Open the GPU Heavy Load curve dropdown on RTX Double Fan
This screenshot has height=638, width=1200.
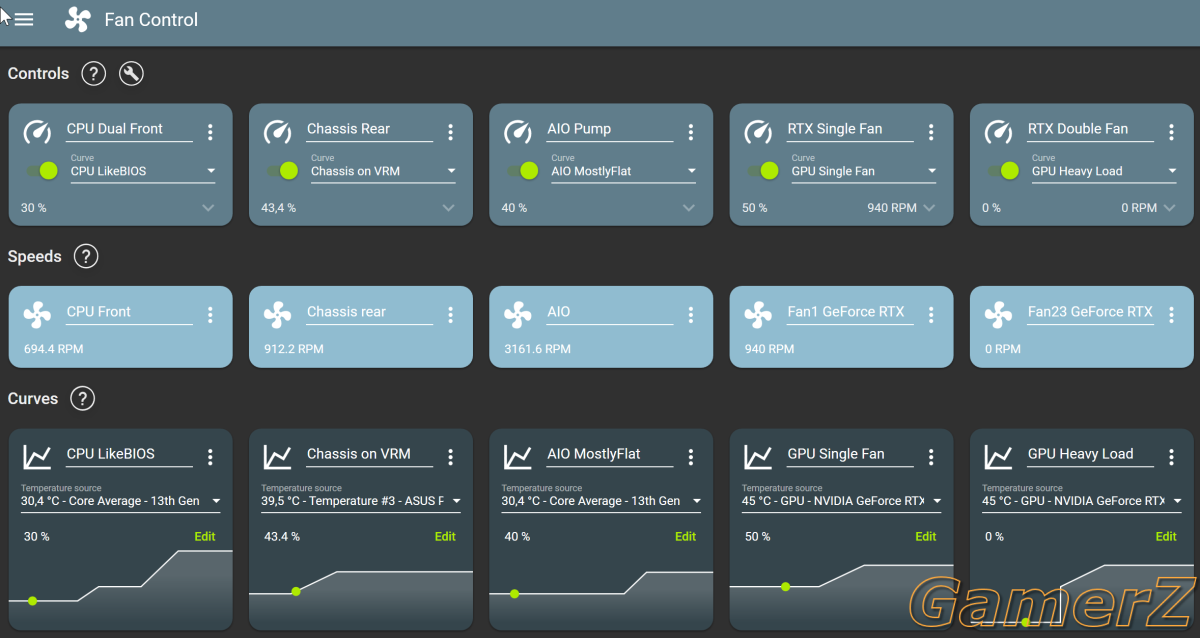(1105, 171)
